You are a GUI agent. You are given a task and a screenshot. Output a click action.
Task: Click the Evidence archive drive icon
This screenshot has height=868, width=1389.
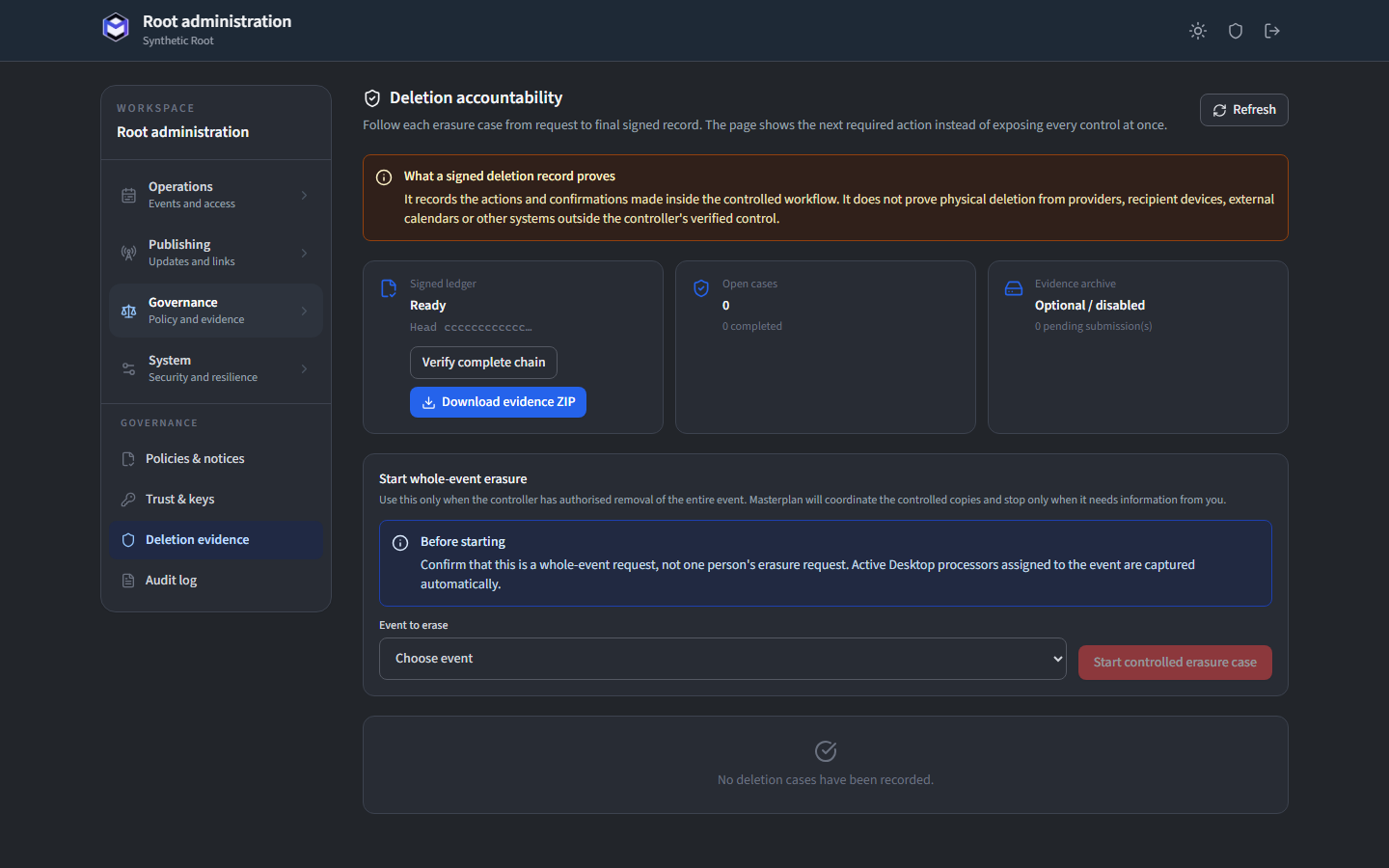[x=1014, y=288]
